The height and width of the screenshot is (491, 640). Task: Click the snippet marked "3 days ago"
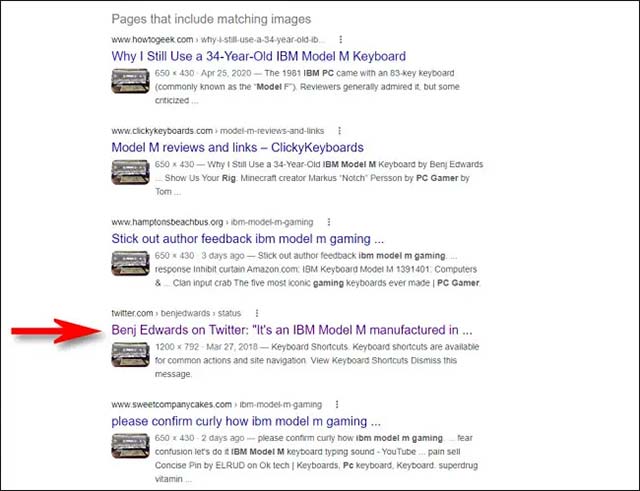317,269
